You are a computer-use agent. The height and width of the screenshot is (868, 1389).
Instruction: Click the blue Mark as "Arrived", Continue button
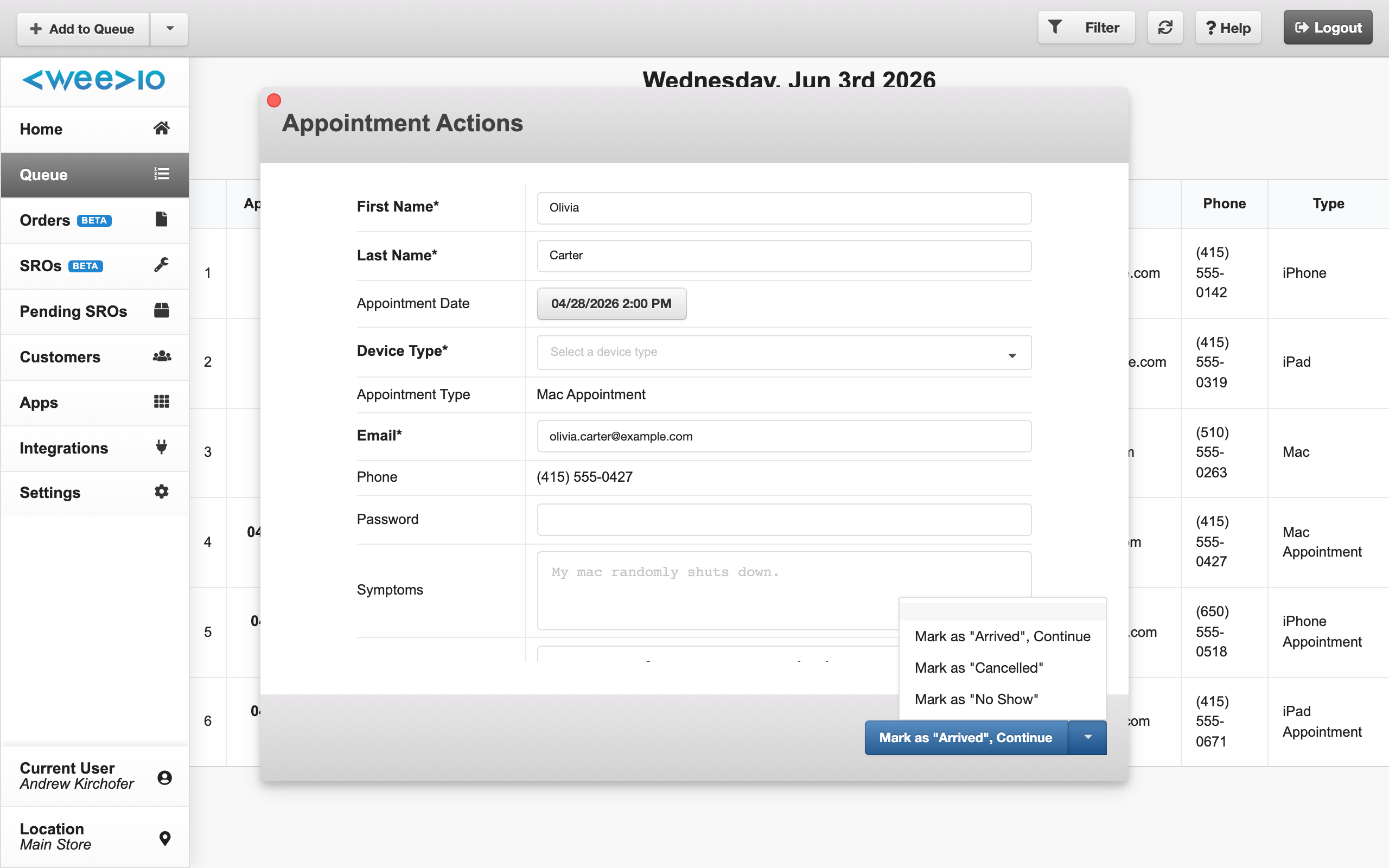pyautogui.click(x=966, y=737)
